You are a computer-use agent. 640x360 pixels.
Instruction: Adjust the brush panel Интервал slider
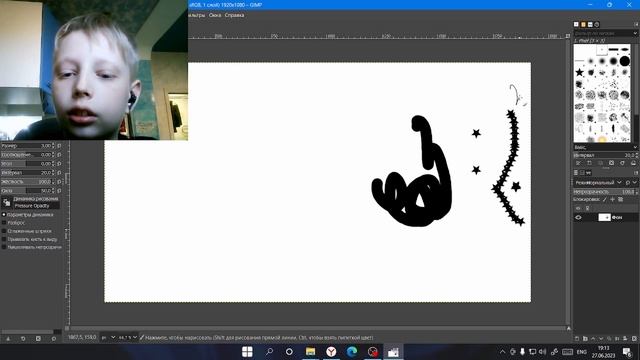coord(605,155)
